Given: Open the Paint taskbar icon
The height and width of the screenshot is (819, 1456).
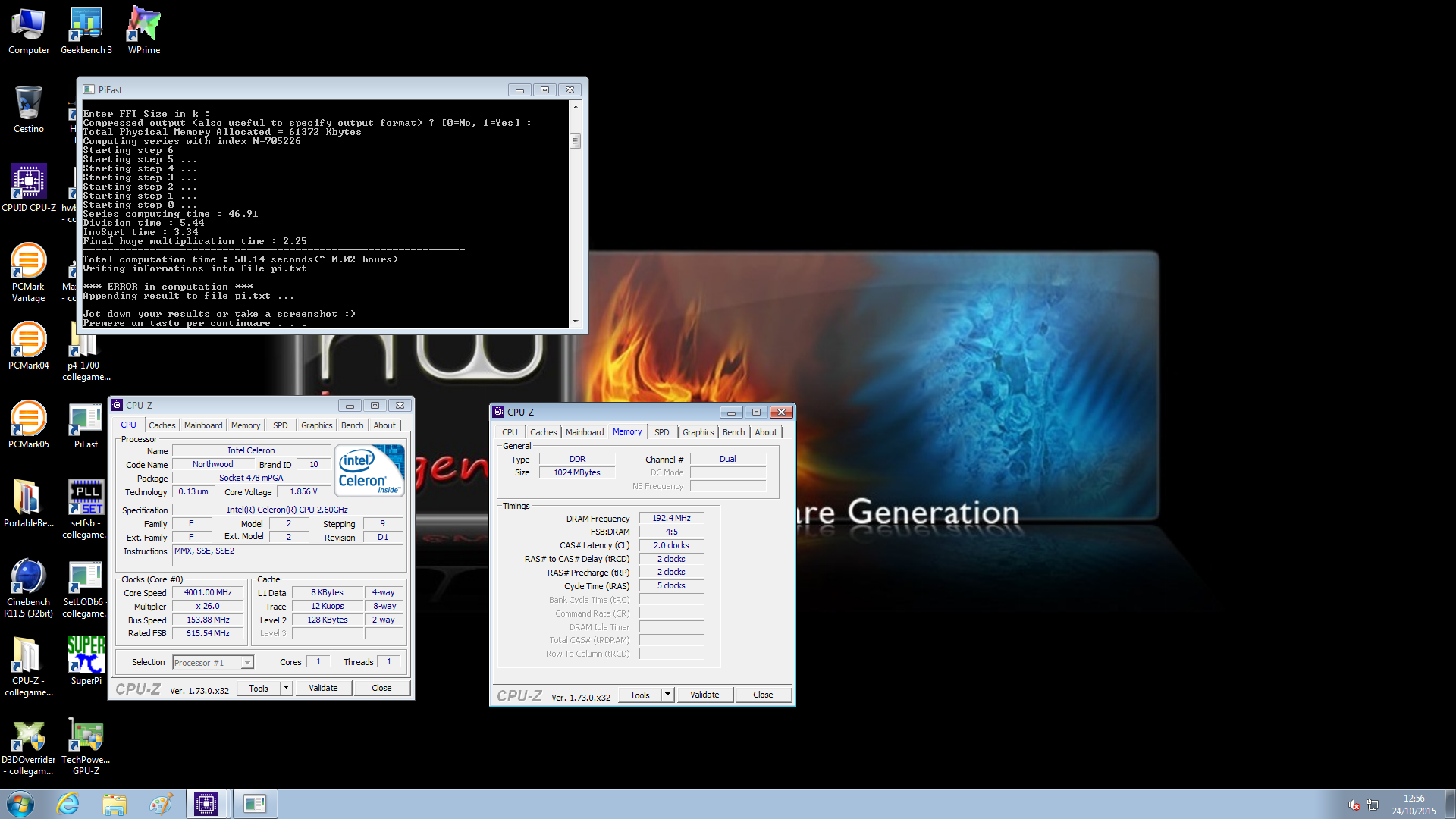Looking at the screenshot, I should [161, 804].
